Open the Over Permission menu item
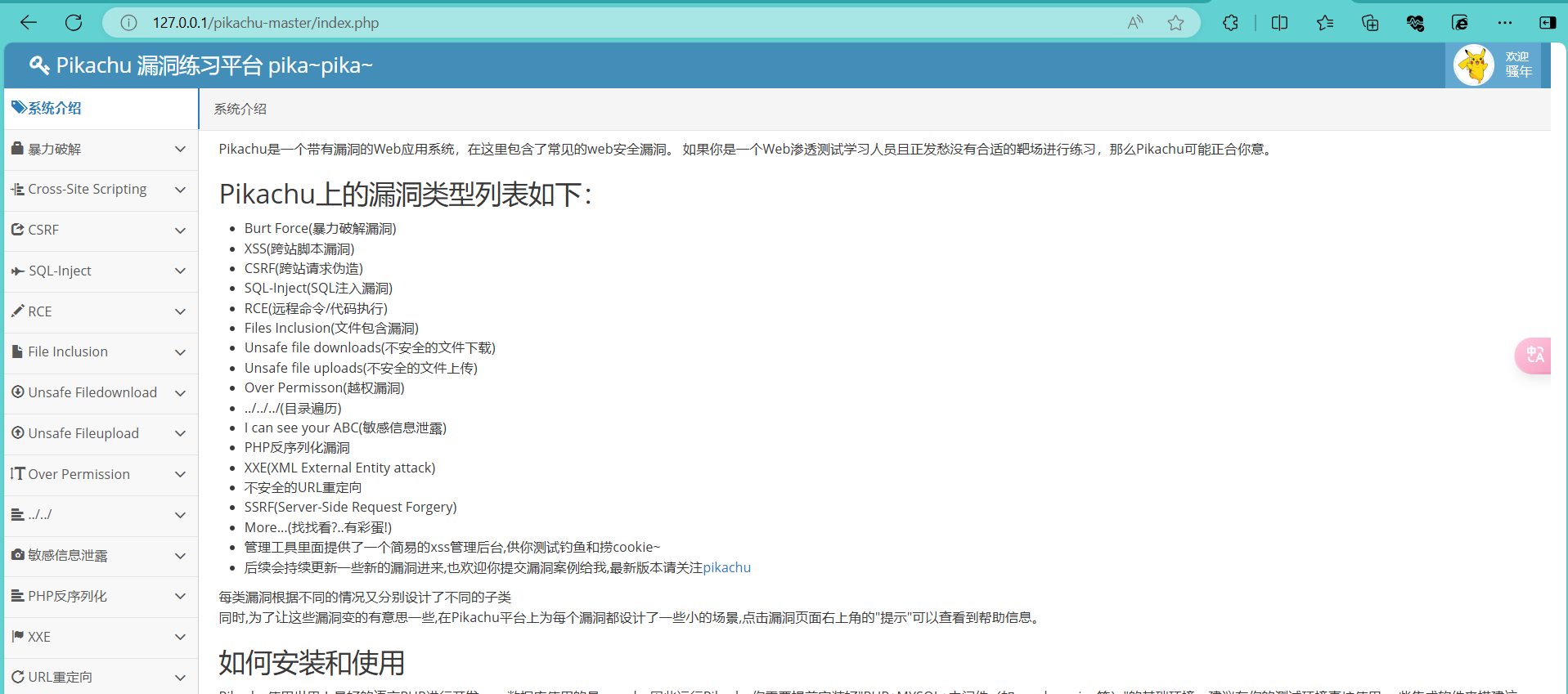This screenshot has height=694, width=1568. pyautogui.click(x=101, y=474)
